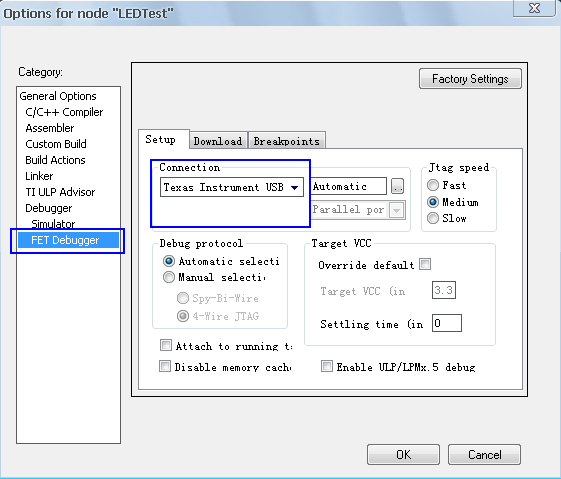This screenshot has width=561, height=479.
Task: Select TI ULP Advisor category
Action: pyautogui.click(x=60, y=192)
